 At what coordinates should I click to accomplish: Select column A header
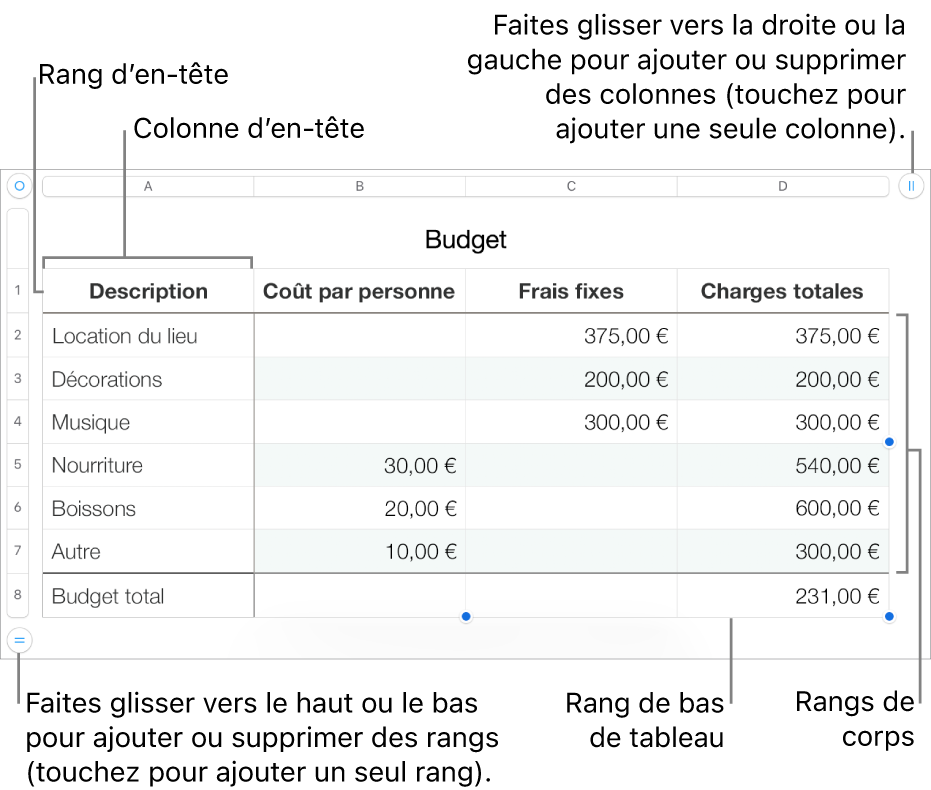[x=148, y=186]
